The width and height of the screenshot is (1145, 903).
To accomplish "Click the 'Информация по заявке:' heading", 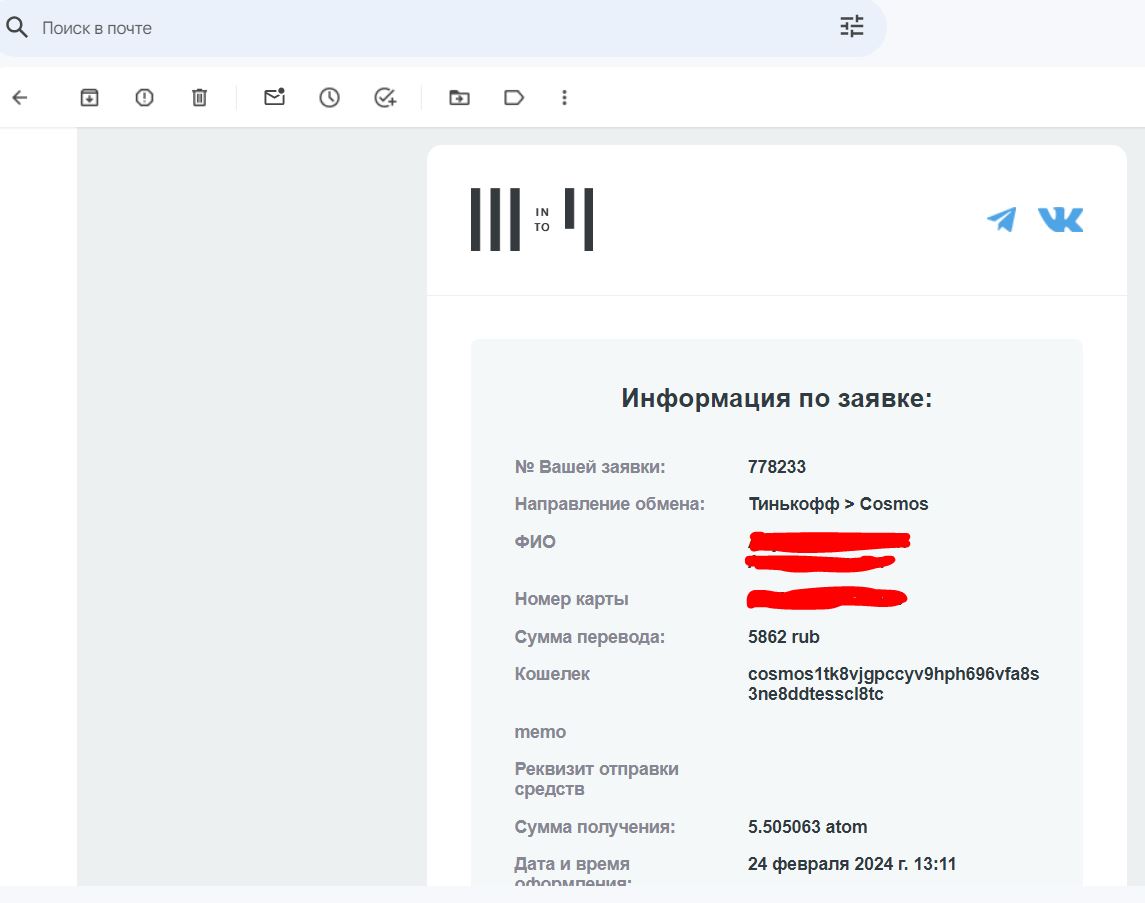I will click(x=776, y=398).
